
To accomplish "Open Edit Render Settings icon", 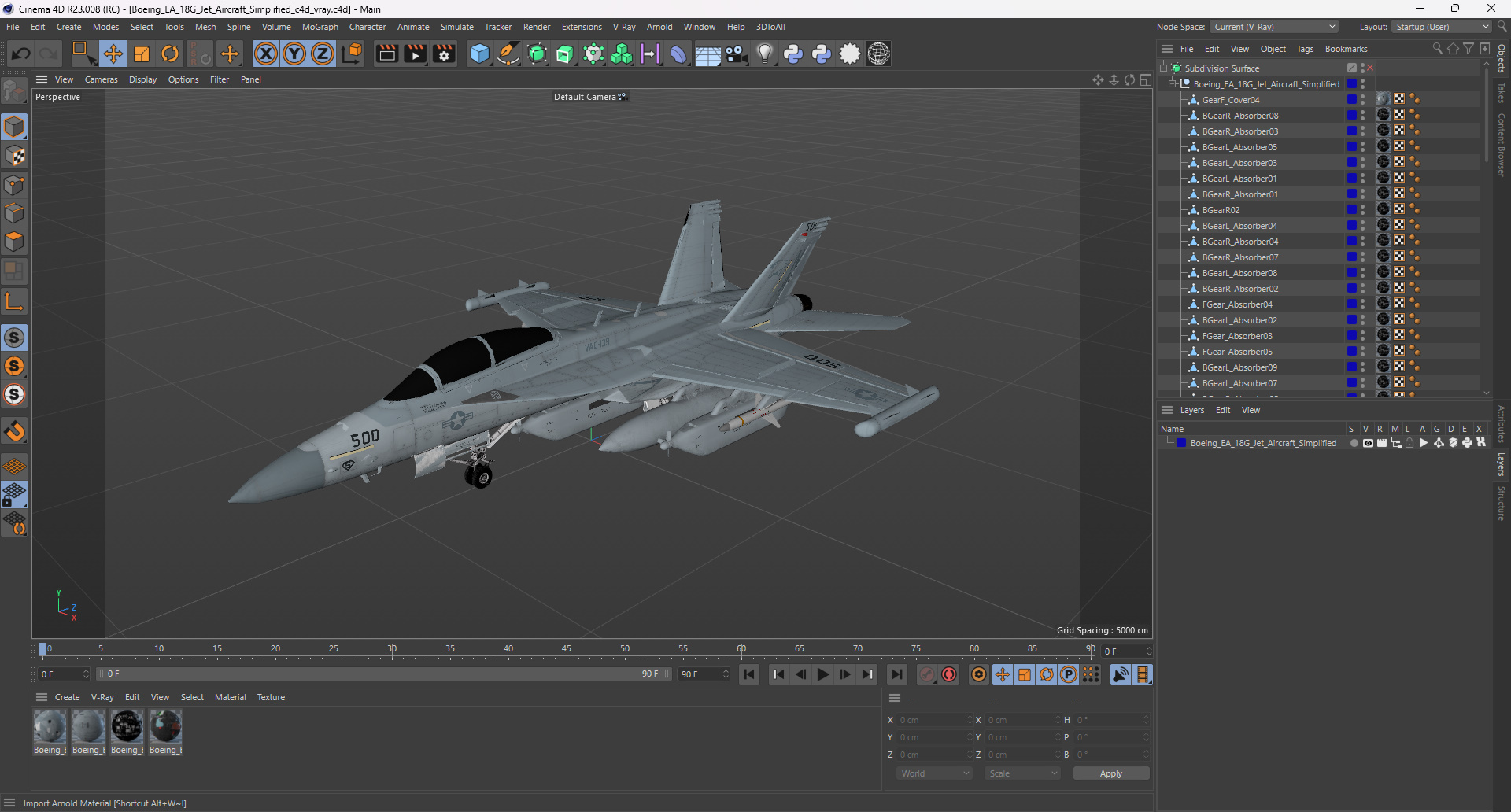I will click(445, 54).
